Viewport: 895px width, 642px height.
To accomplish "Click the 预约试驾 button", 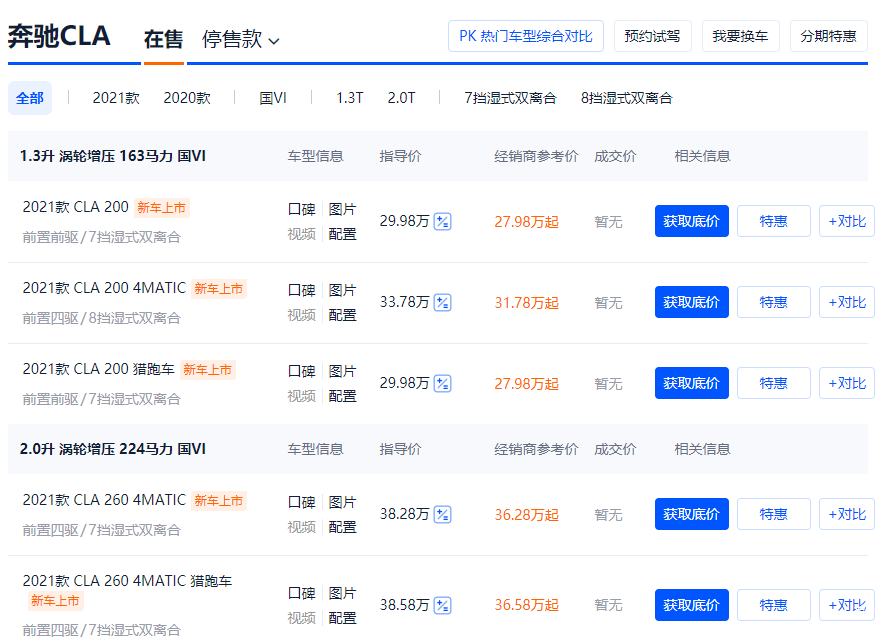I will coord(652,36).
